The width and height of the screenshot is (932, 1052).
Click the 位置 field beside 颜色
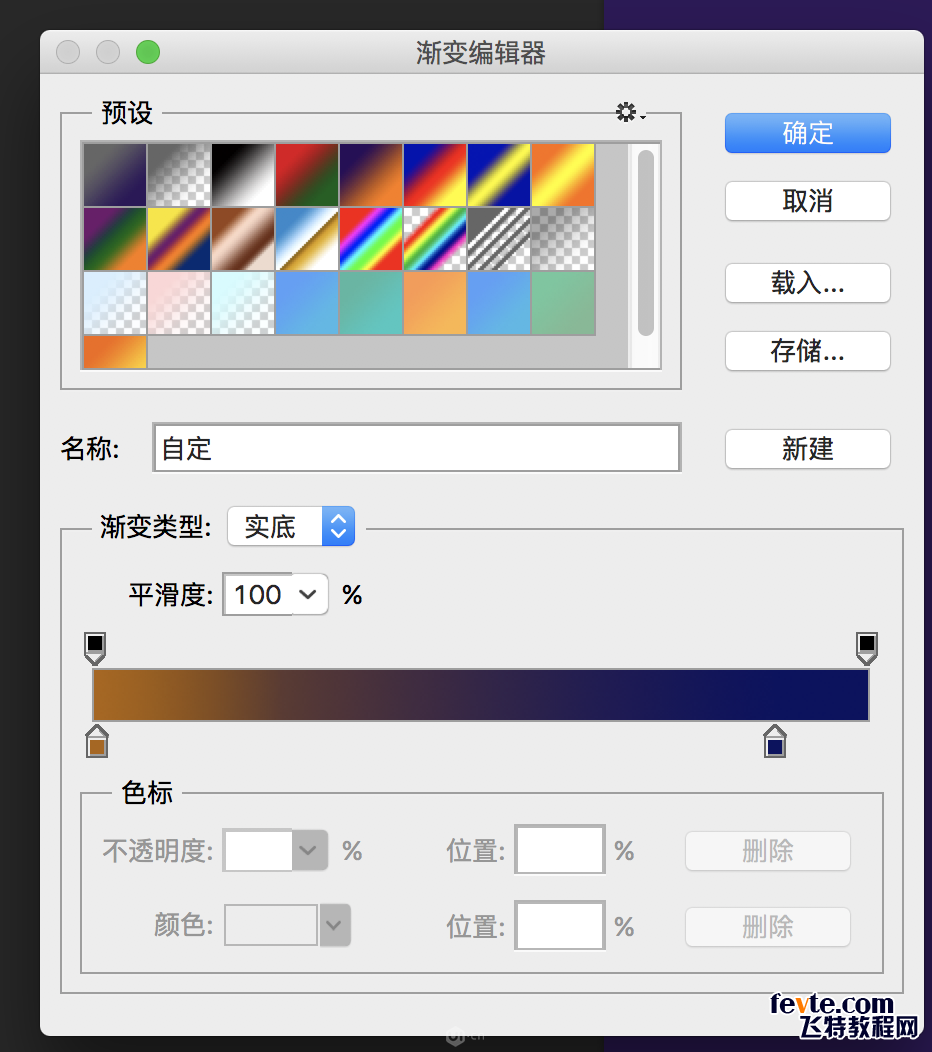[x=560, y=925]
